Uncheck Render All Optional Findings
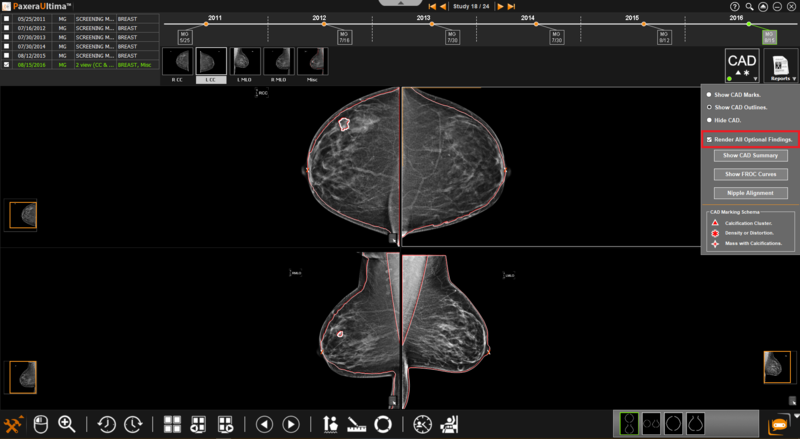The height and width of the screenshot is (439, 800). click(709, 139)
